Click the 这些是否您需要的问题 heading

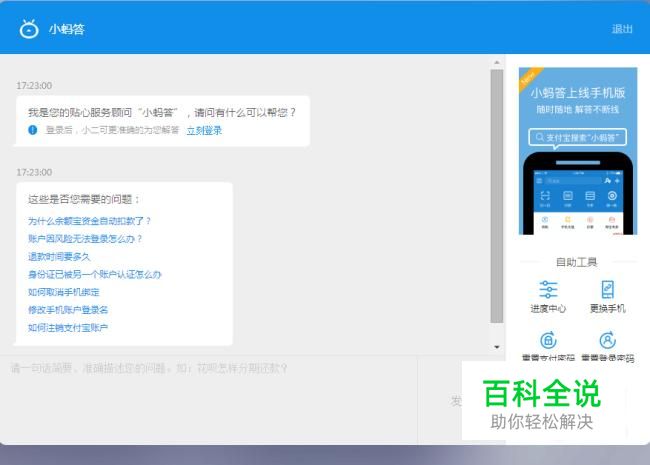tap(83, 199)
